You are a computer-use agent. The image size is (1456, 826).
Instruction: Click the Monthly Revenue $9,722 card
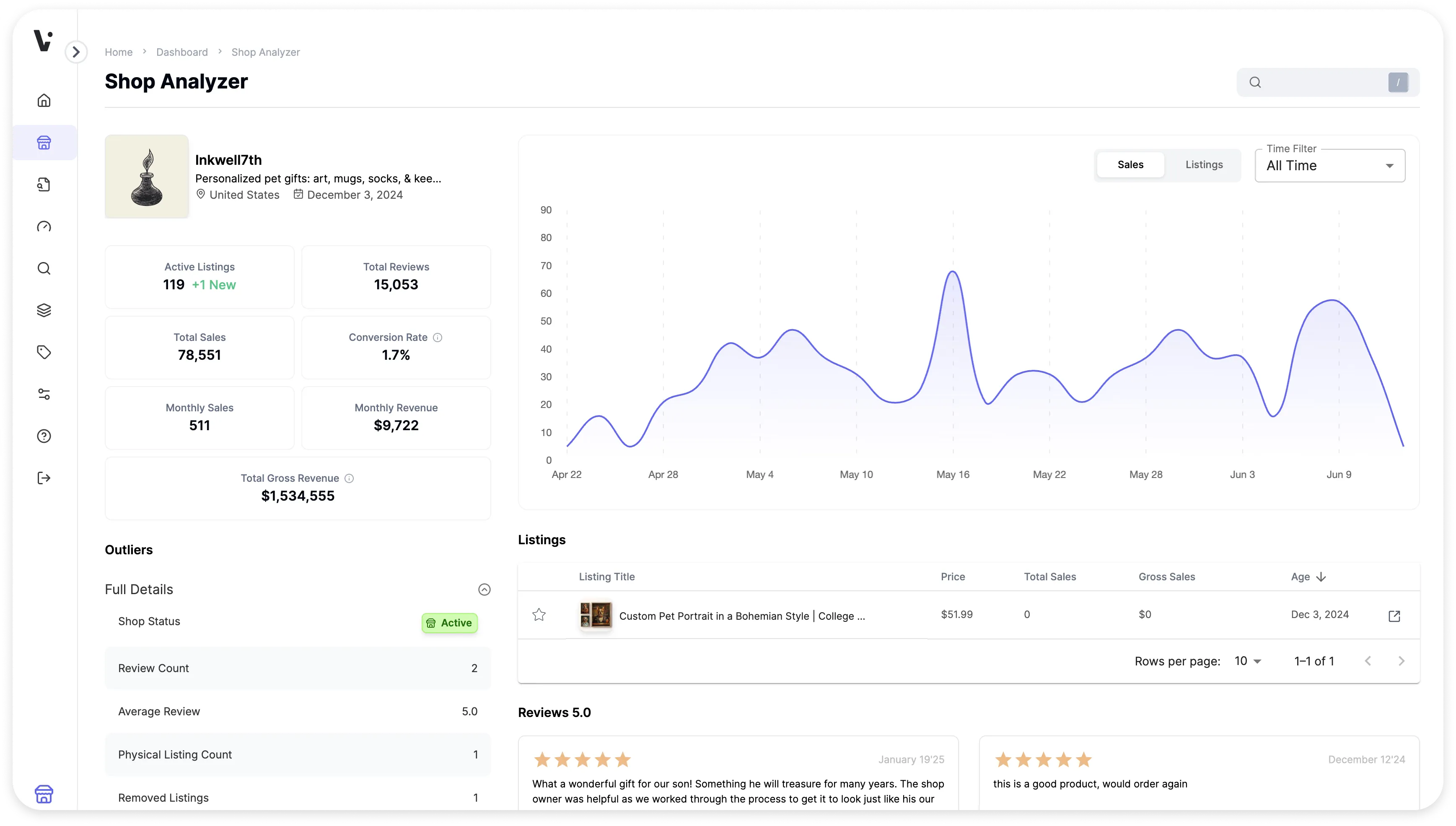coord(396,418)
